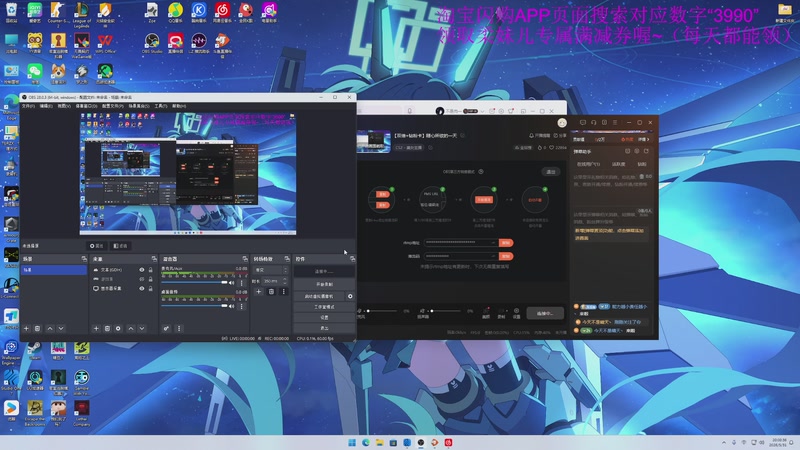The width and height of the screenshot is (800, 450).
Task: Adjust 麦克风/Aux volume slider in OBS mixer
Action: (194, 283)
